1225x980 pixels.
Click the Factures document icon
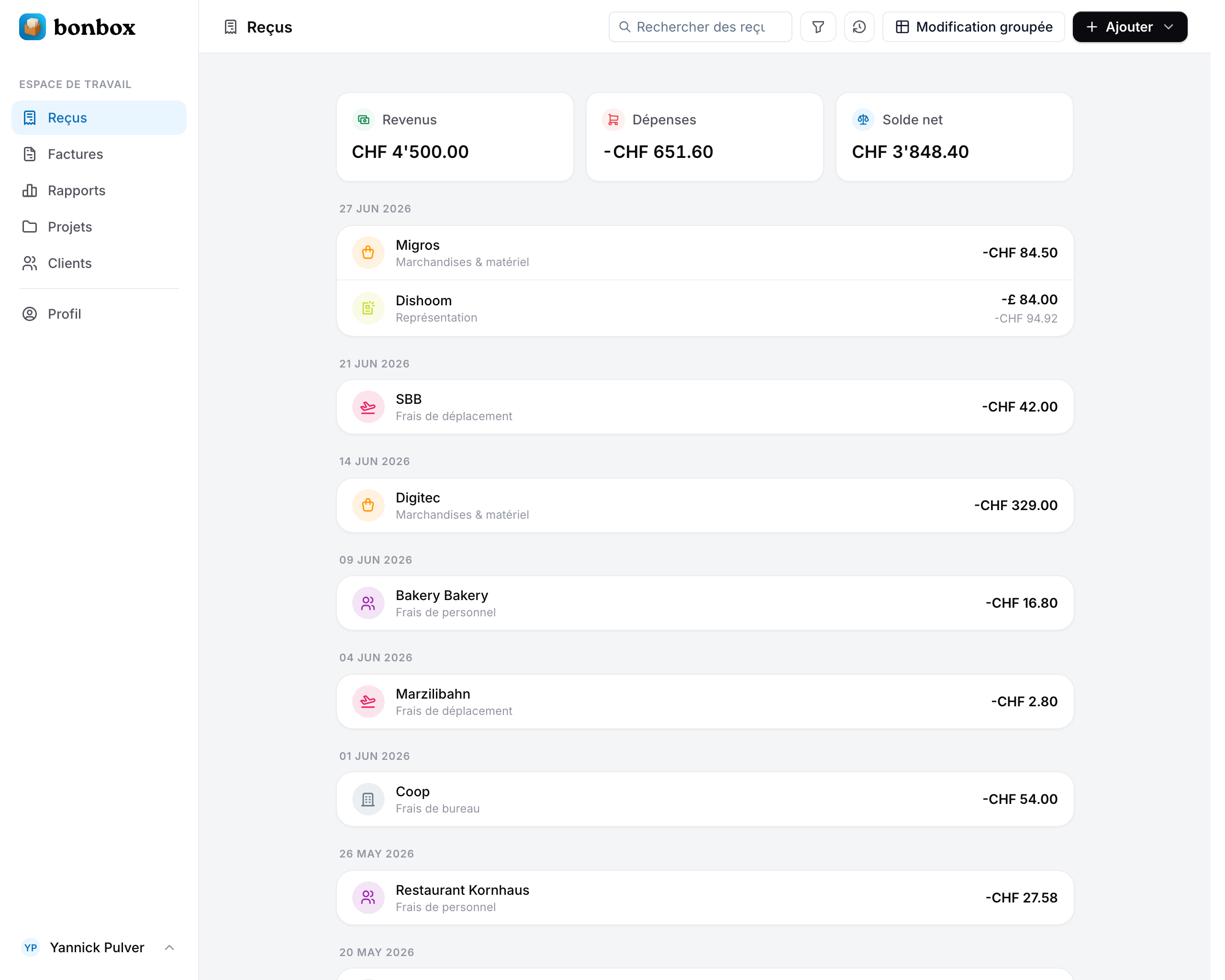pos(30,154)
